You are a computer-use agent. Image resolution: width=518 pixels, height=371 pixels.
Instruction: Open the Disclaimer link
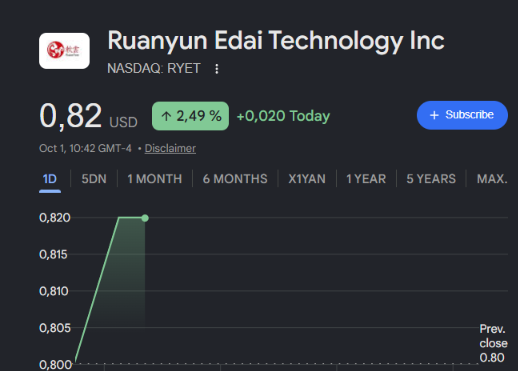coord(170,148)
